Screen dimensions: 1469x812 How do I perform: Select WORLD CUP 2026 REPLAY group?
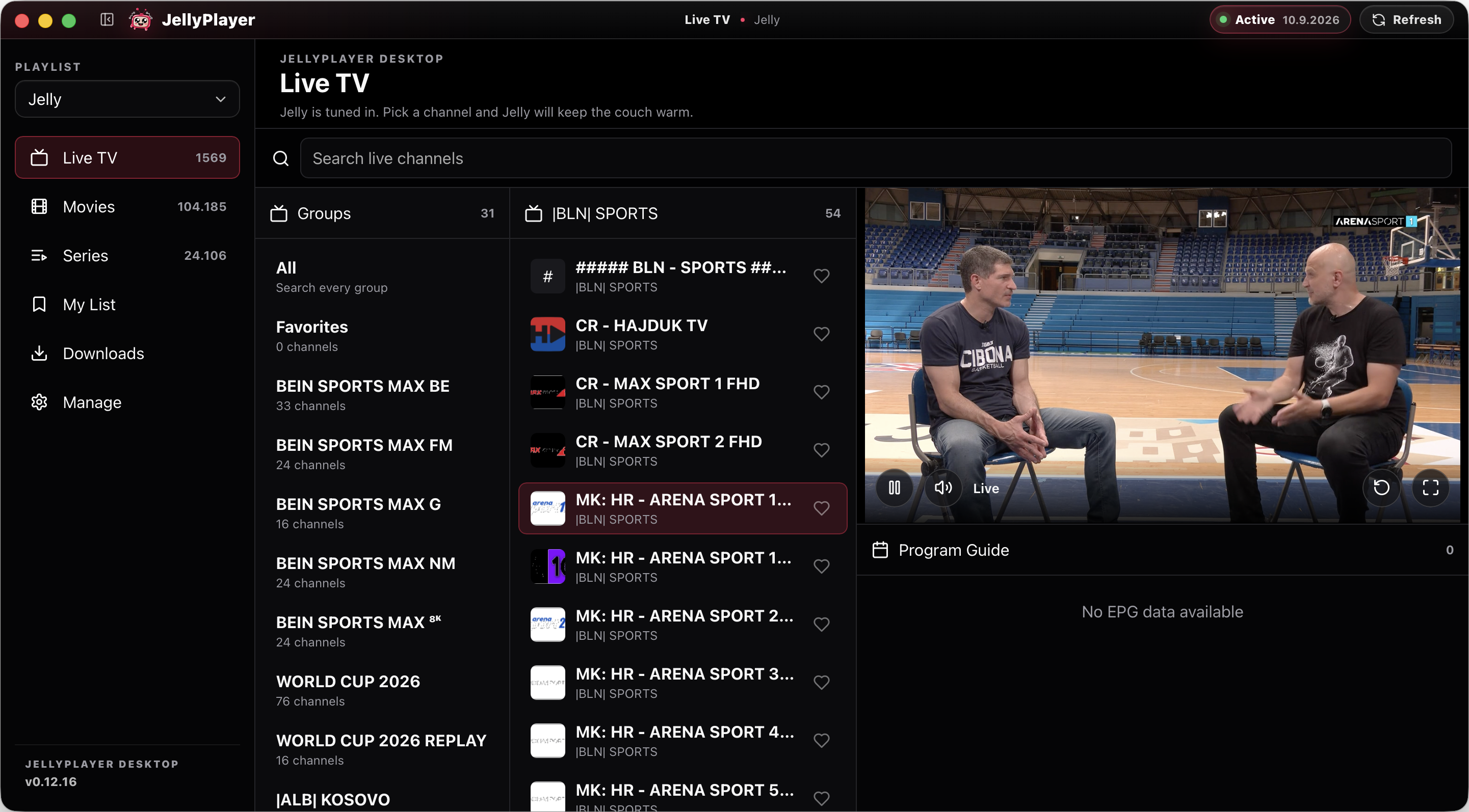pyautogui.click(x=382, y=751)
